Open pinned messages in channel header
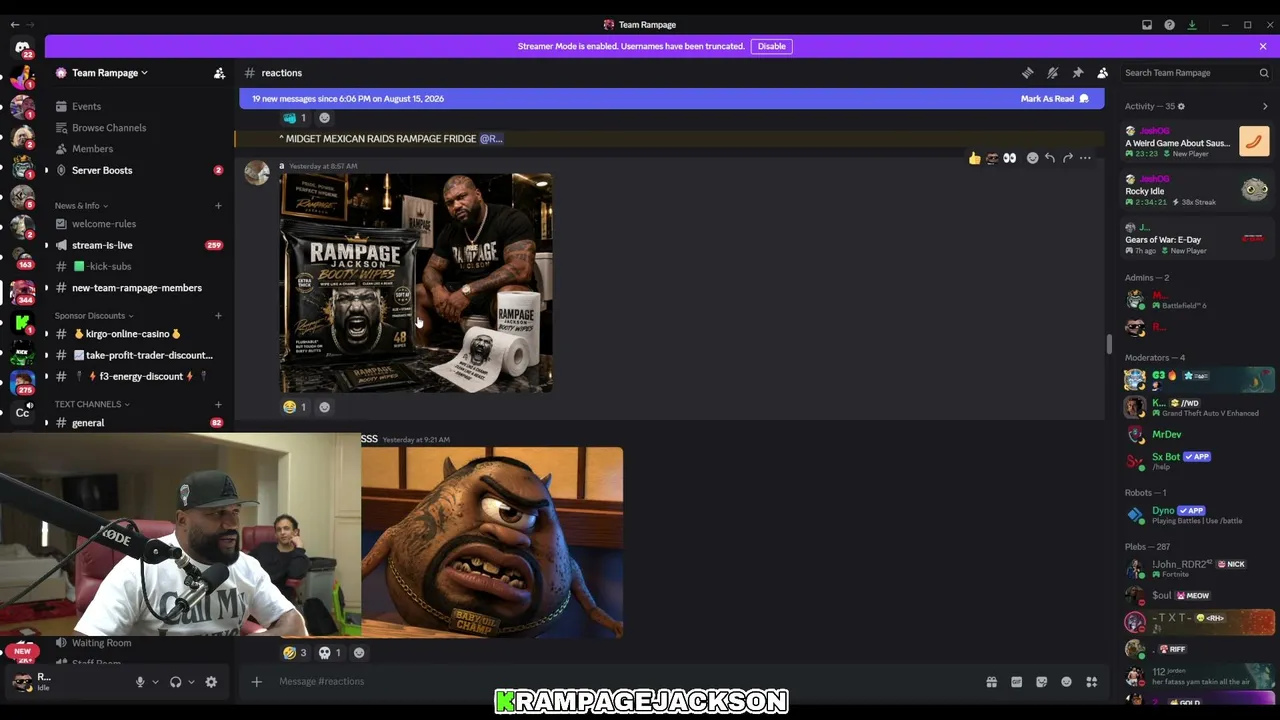Image resolution: width=1280 pixels, height=720 pixels. tap(1077, 73)
